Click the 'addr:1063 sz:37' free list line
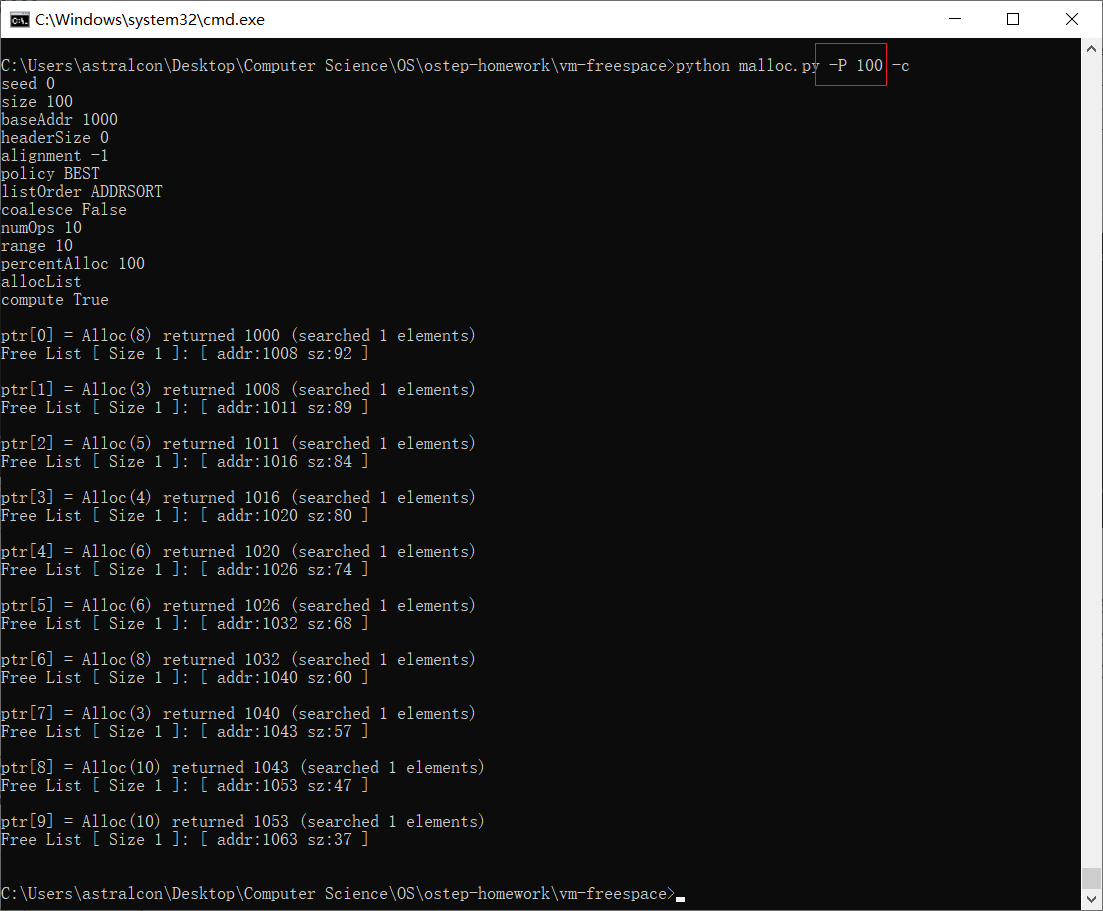1103x911 pixels. 185,840
